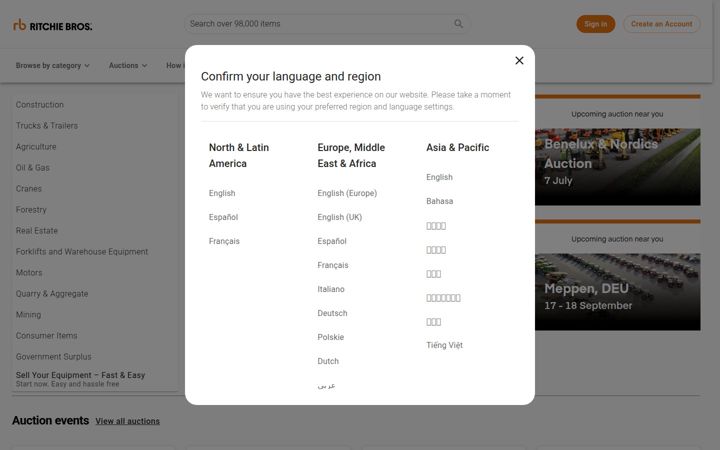The height and width of the screenshot is (450, 720).
Task: Select Español under Europe, Middle East & Africa
Action: (x=332, y=241)
